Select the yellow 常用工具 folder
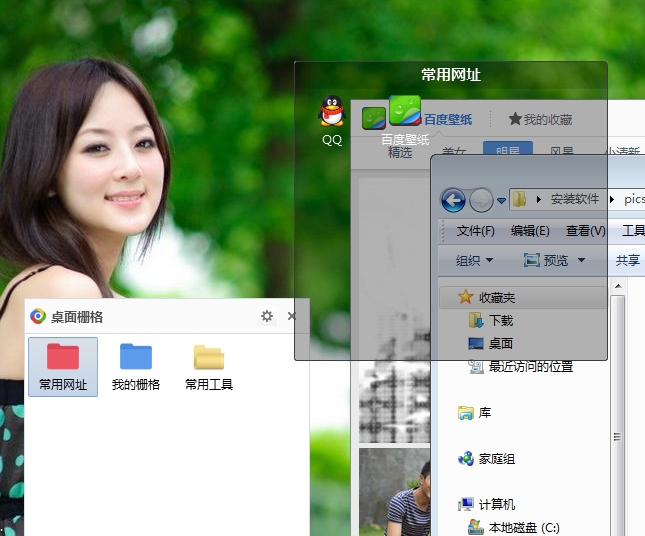The height and width of the screenshot is (536, 645). [209, 367]
